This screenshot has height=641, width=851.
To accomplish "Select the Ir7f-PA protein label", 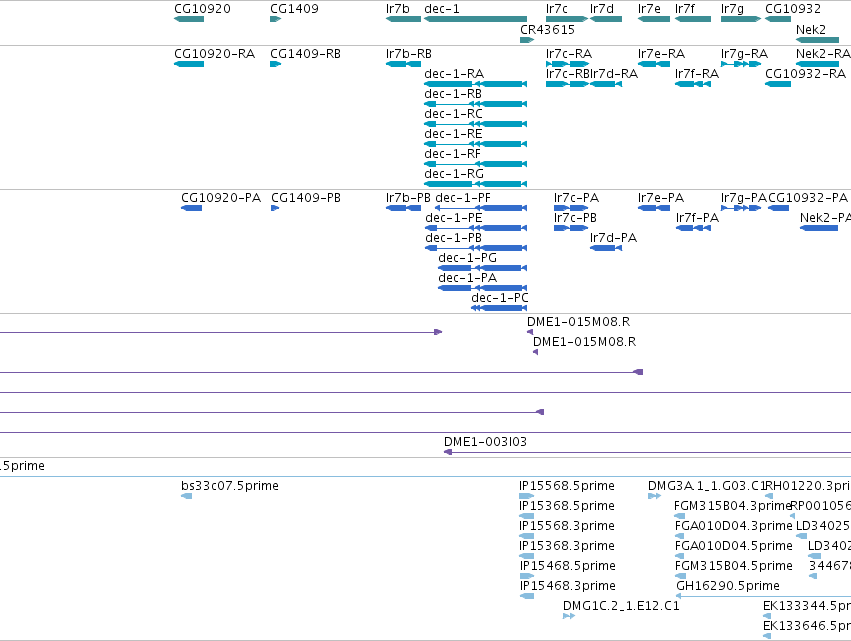I will (697, 218).
